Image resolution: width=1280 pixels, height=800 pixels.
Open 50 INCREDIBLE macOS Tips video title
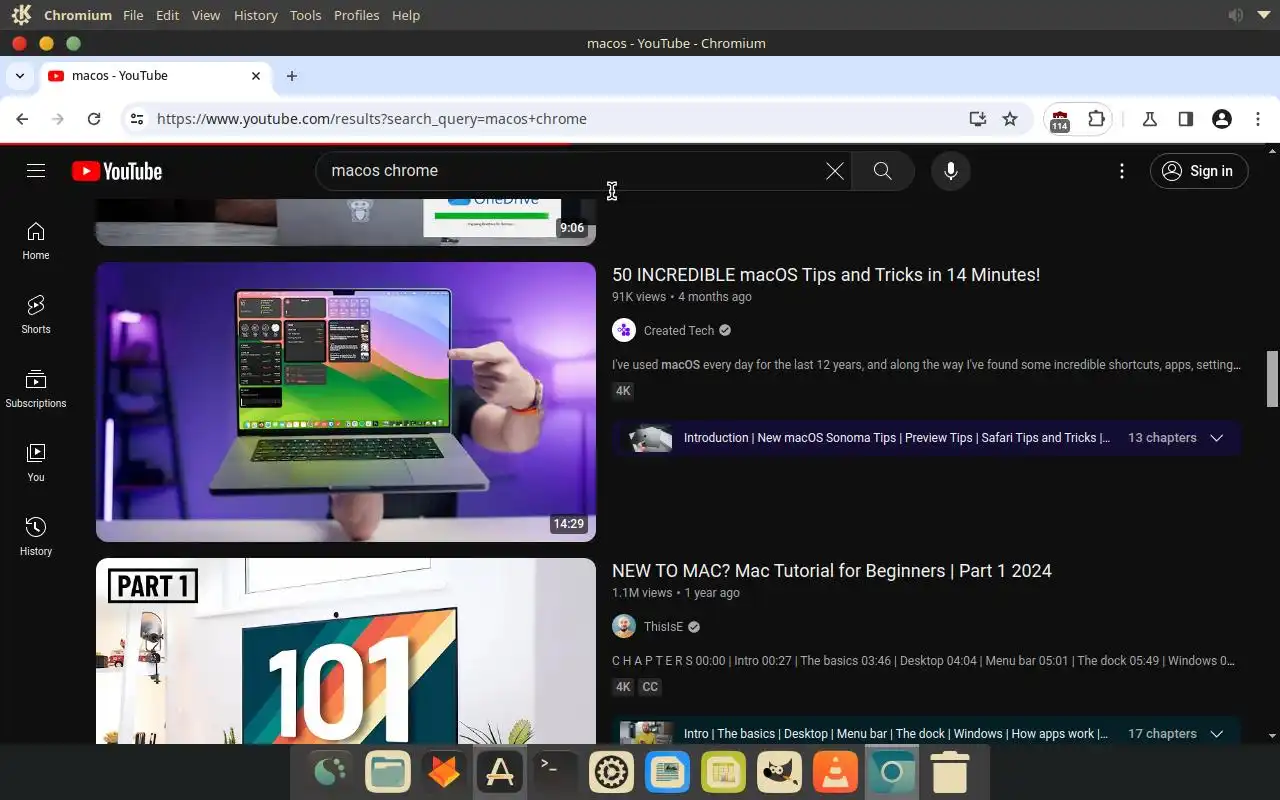[826, 275]
